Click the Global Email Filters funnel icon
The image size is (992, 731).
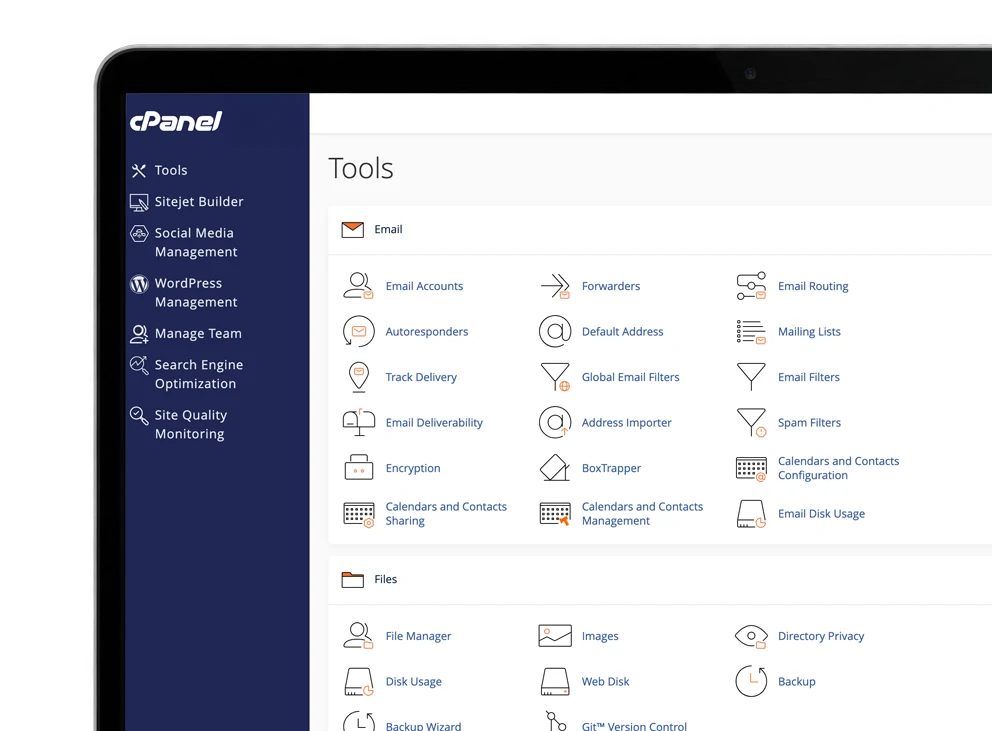click(x=555, y=377)
